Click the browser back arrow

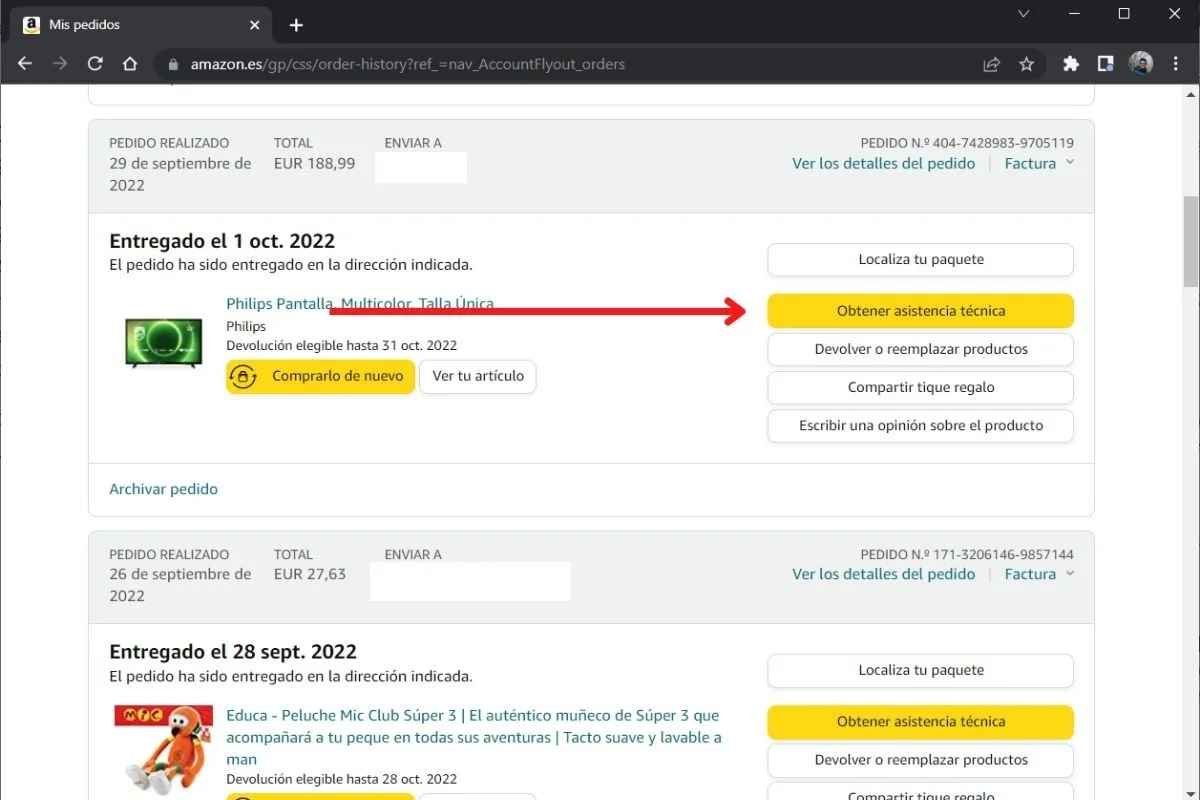click(x=25, y=64)
